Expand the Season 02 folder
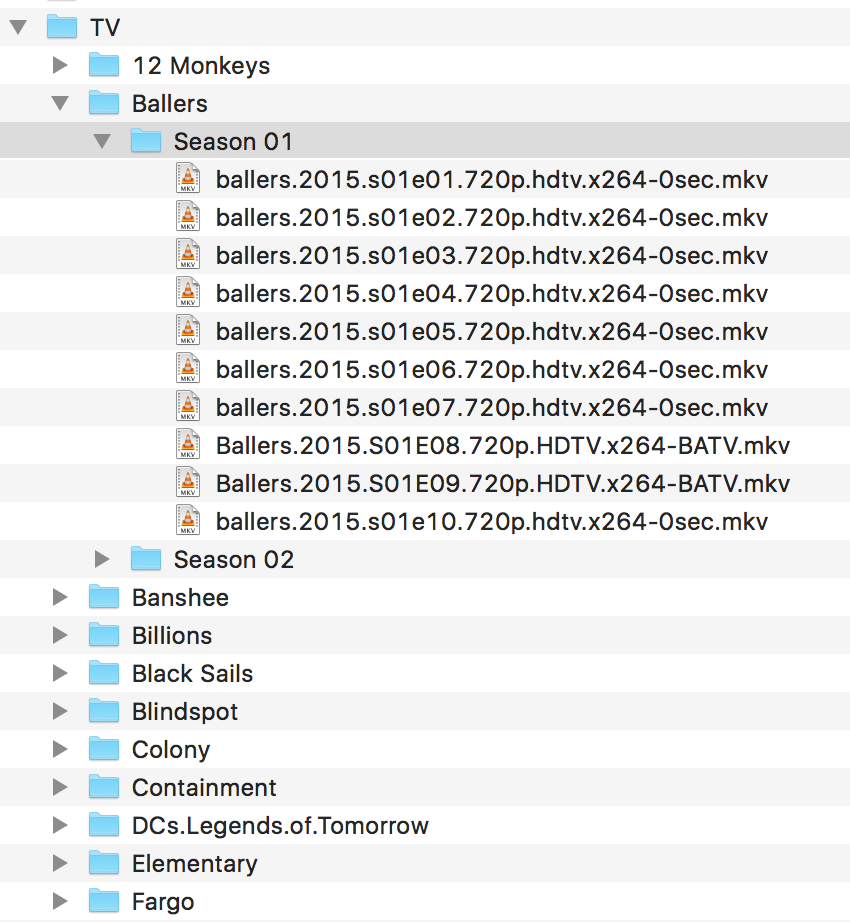 tap(102, 560)
